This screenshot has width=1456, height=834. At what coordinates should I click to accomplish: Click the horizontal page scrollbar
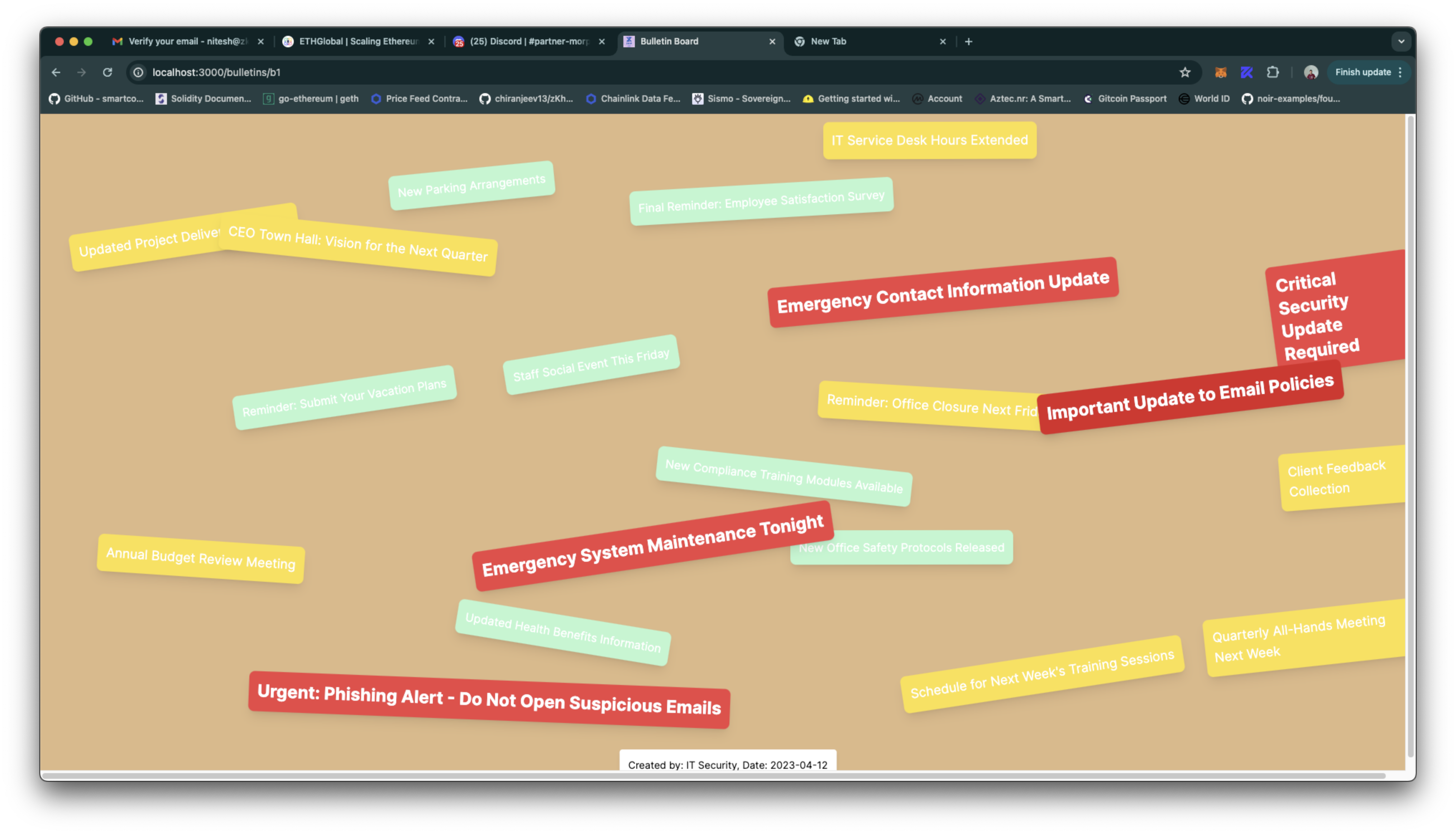coord(714,776)
